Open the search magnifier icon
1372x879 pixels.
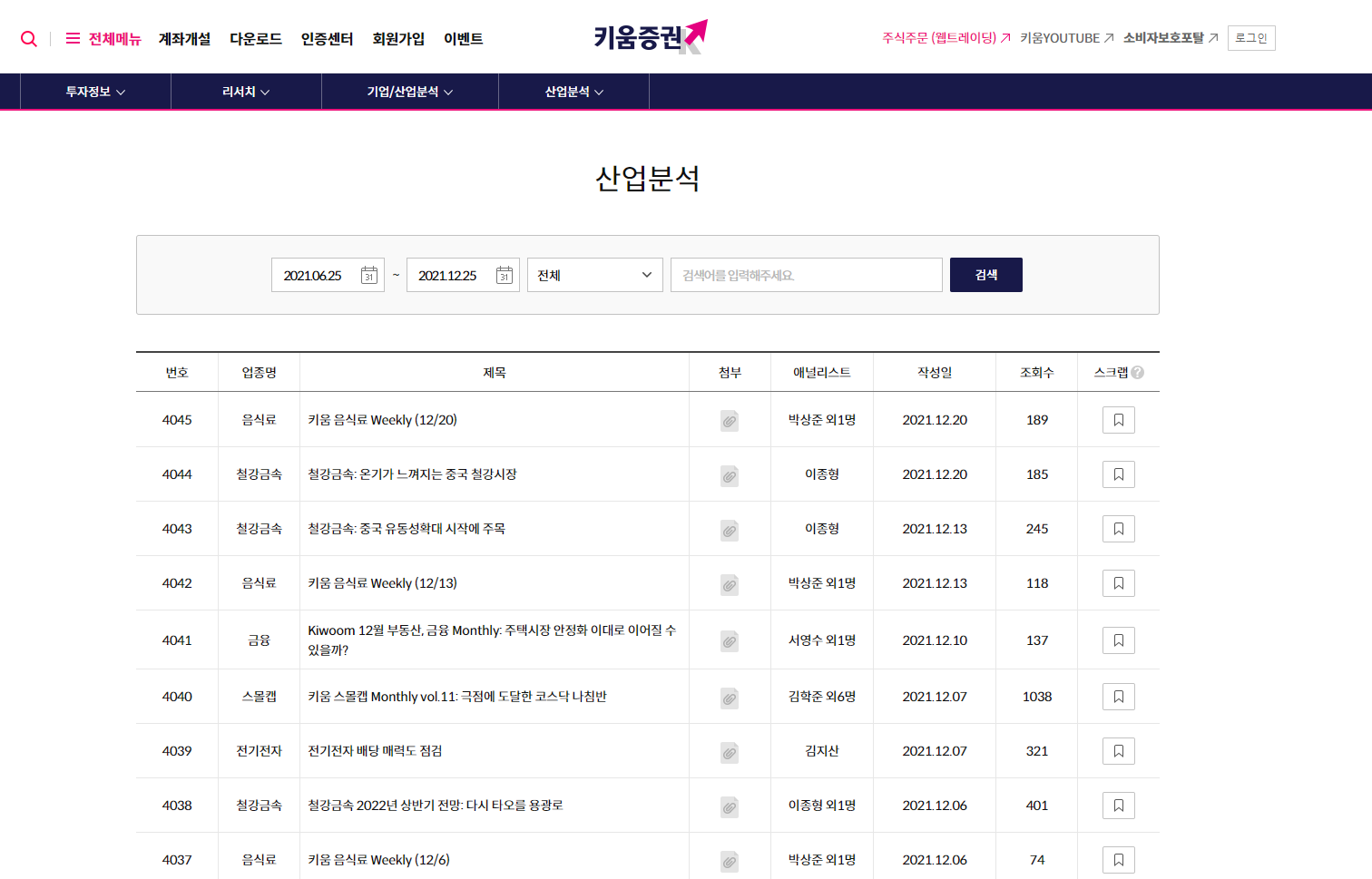[x=29, y=39]
